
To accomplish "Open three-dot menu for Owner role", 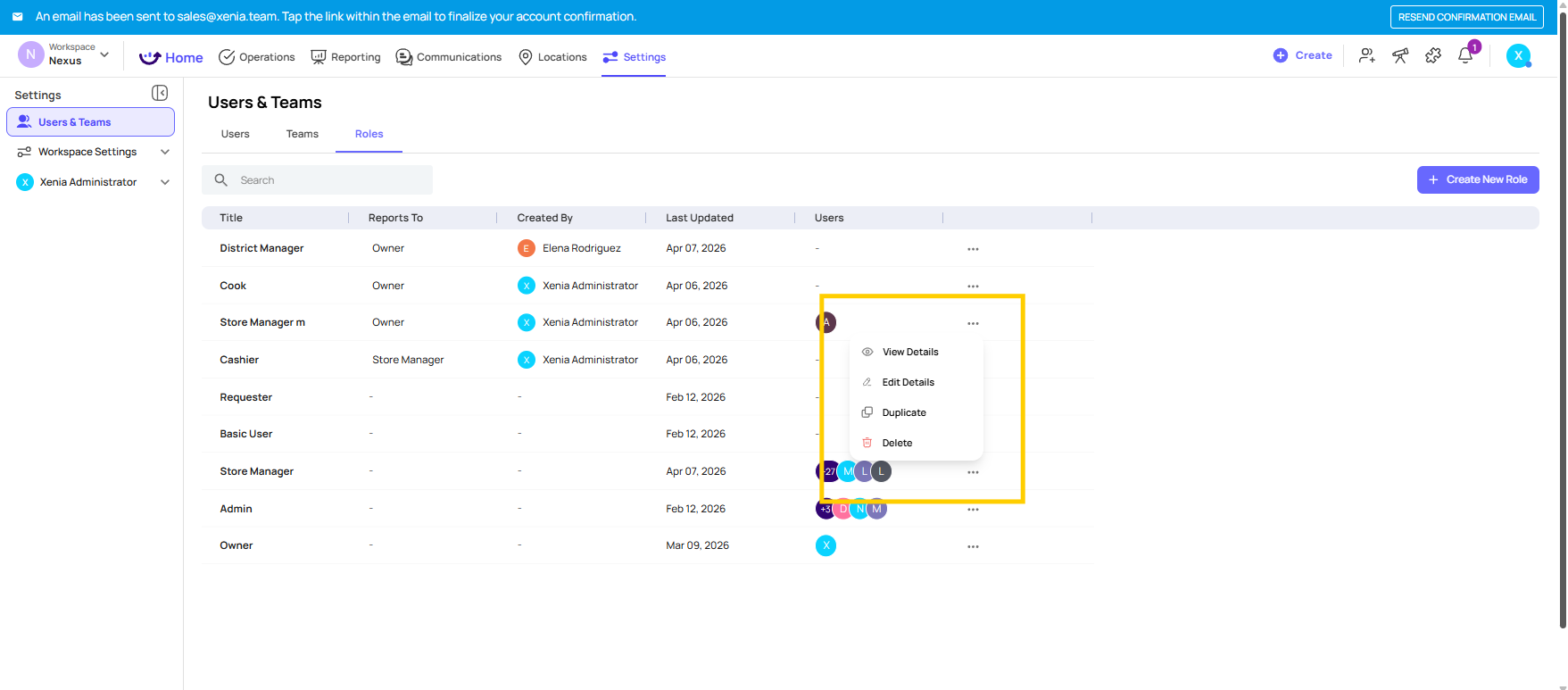I will click(973, 546).
